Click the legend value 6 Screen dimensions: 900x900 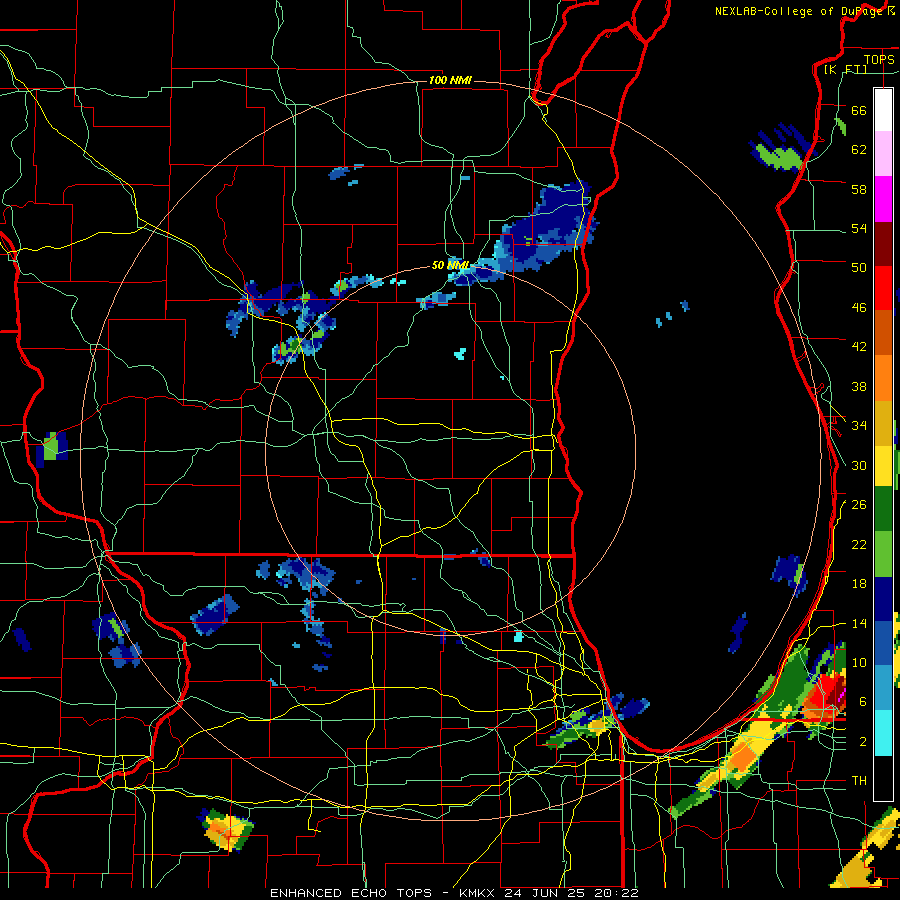tap(863, 702)
